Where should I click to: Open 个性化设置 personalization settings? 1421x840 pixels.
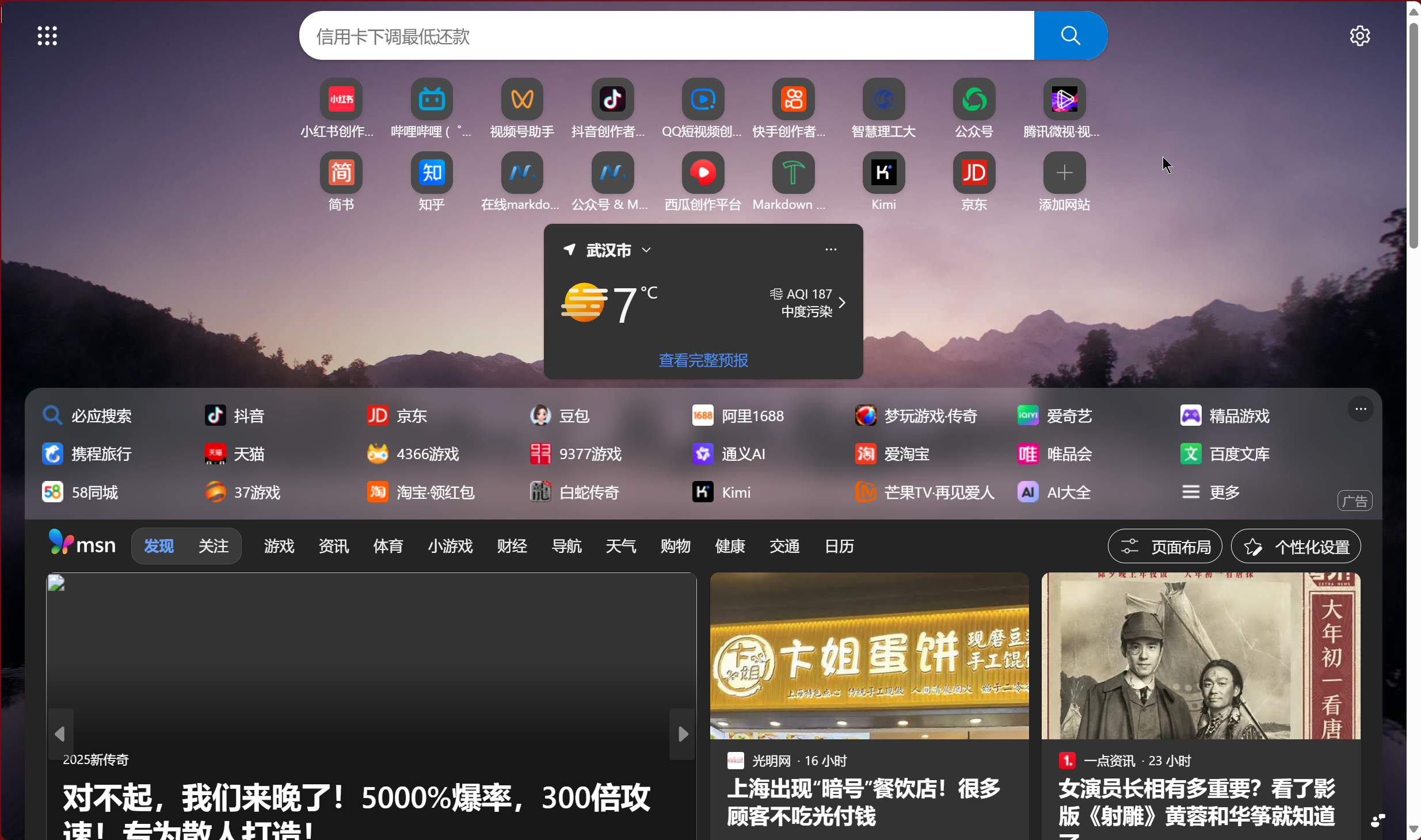pos(1296,546)
